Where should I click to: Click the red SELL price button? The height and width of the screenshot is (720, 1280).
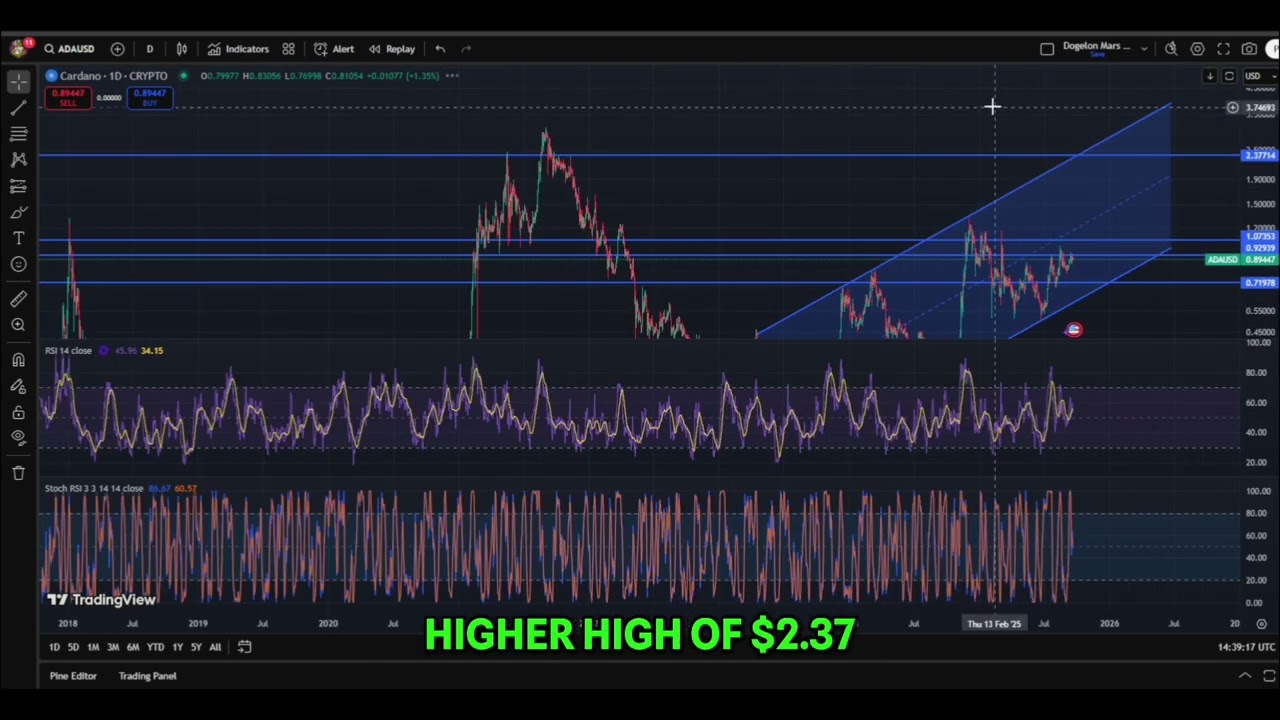[68, 97]
